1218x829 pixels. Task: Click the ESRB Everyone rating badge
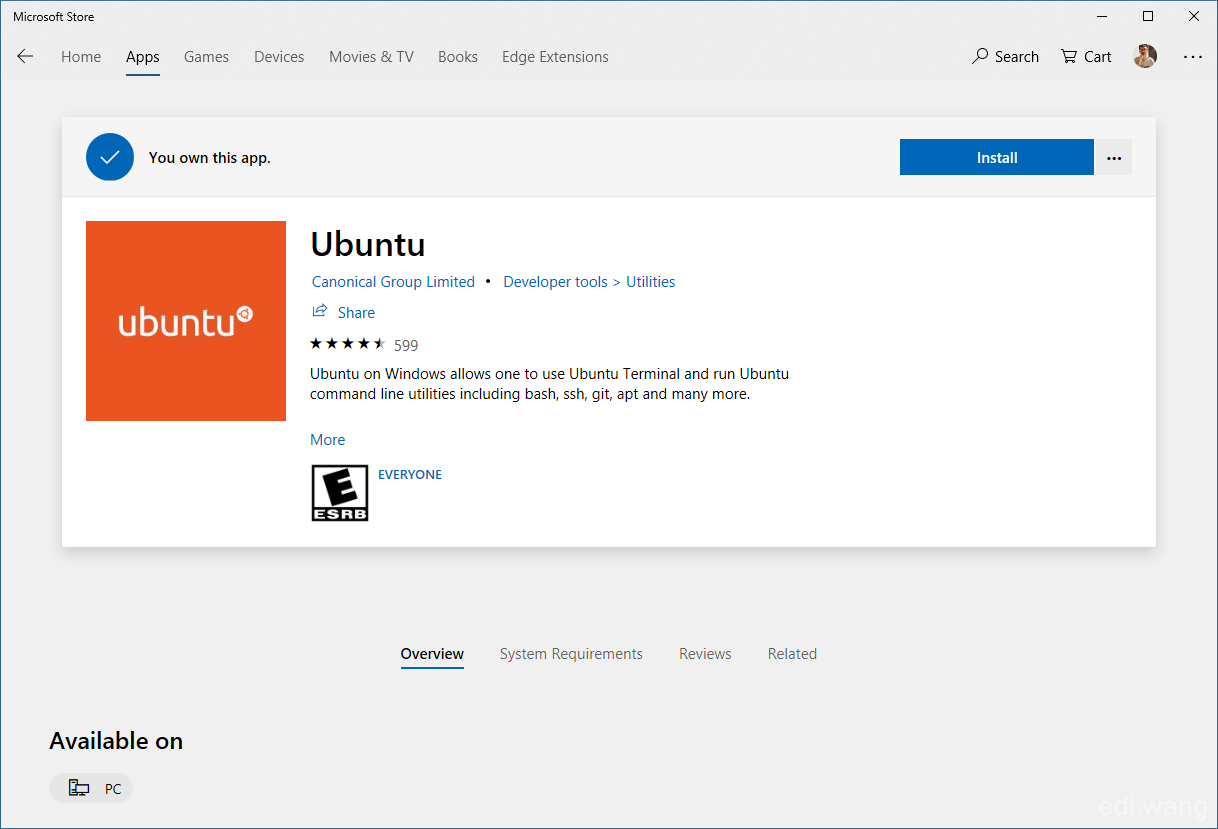(x=340, y=493)
